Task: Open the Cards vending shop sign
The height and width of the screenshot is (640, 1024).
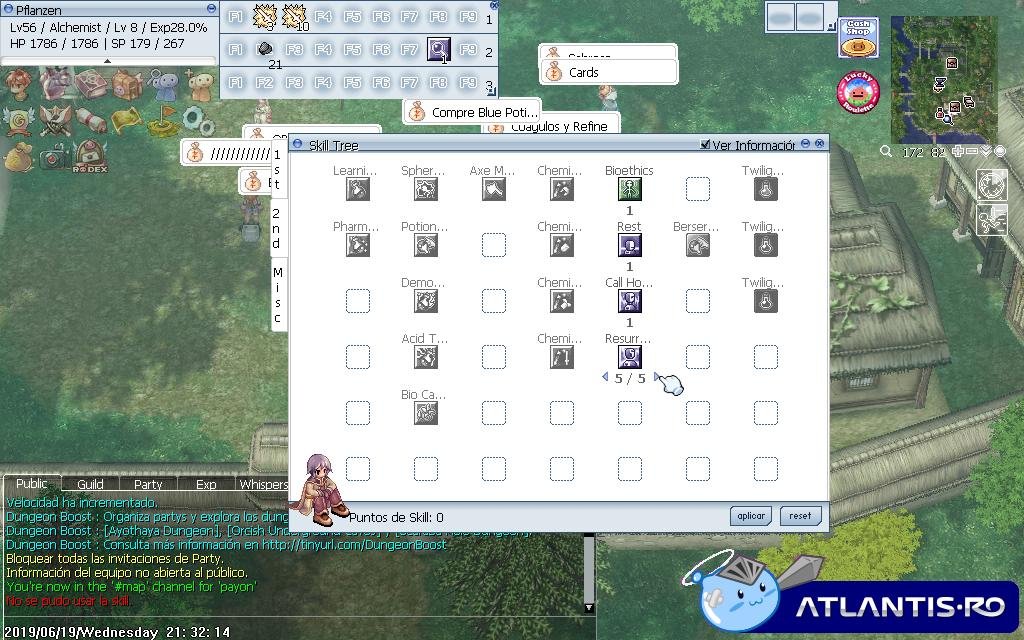Action: click(609, 72)
